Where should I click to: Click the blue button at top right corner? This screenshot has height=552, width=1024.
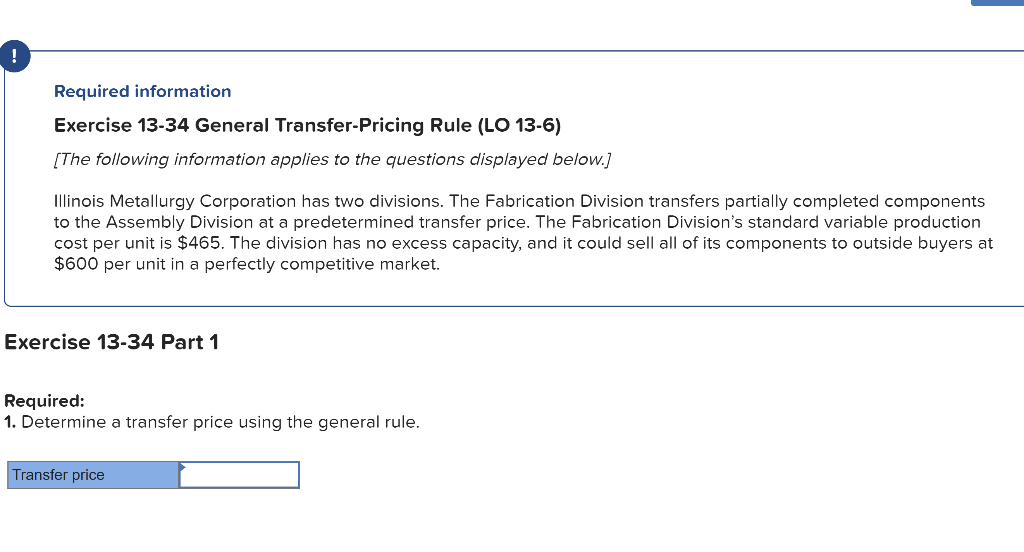997,3
